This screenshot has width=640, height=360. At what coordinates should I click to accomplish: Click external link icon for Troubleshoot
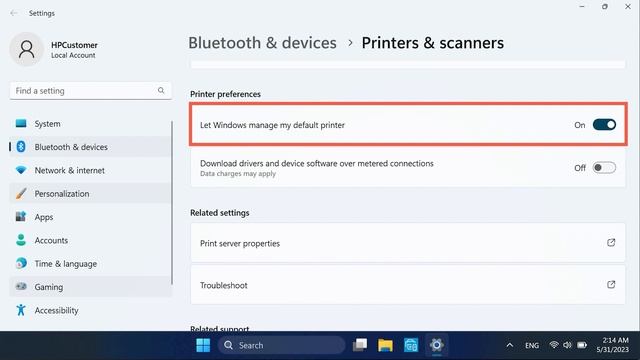611,284
